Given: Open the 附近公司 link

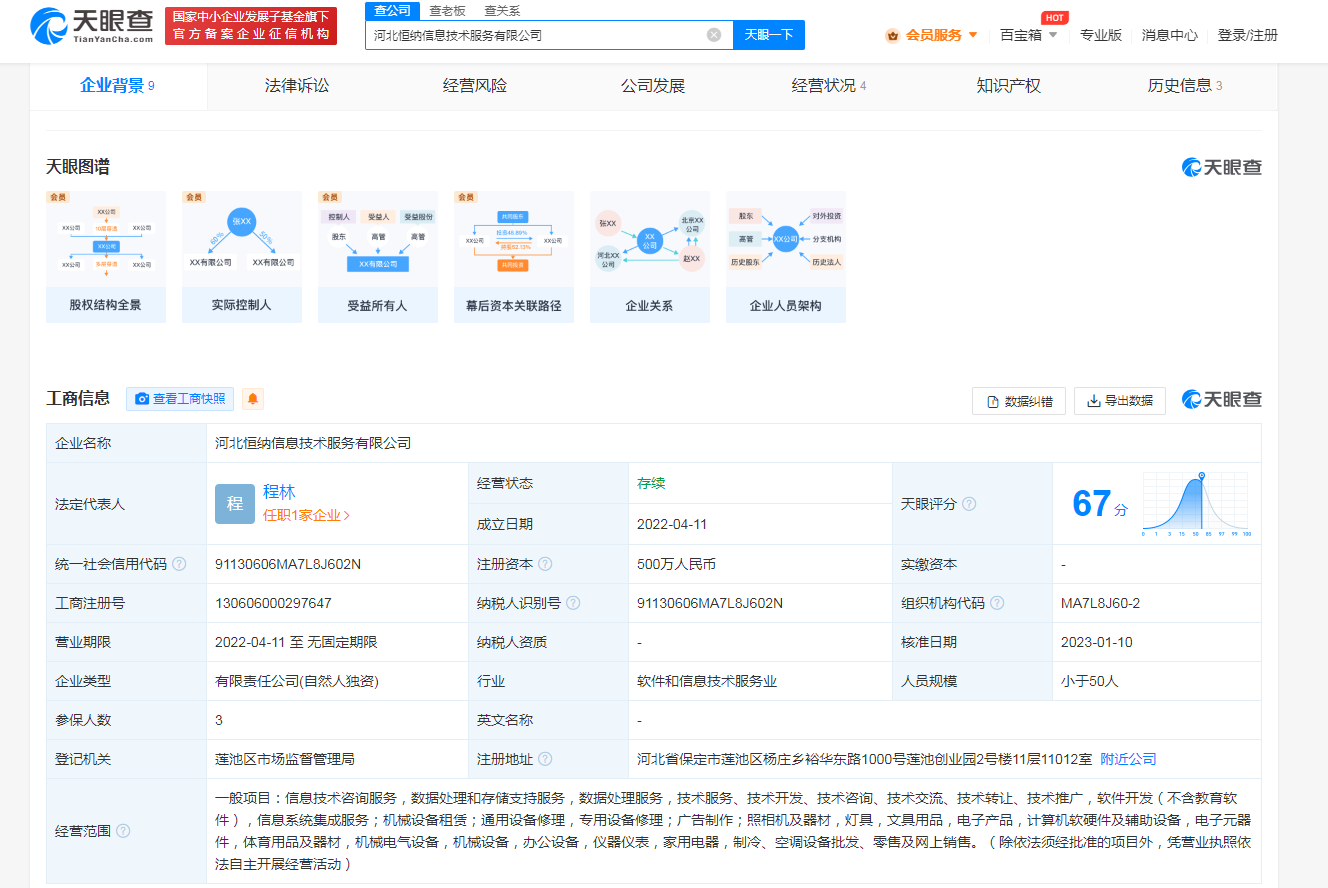Looking at the screenshot, I should point(1128,759).
